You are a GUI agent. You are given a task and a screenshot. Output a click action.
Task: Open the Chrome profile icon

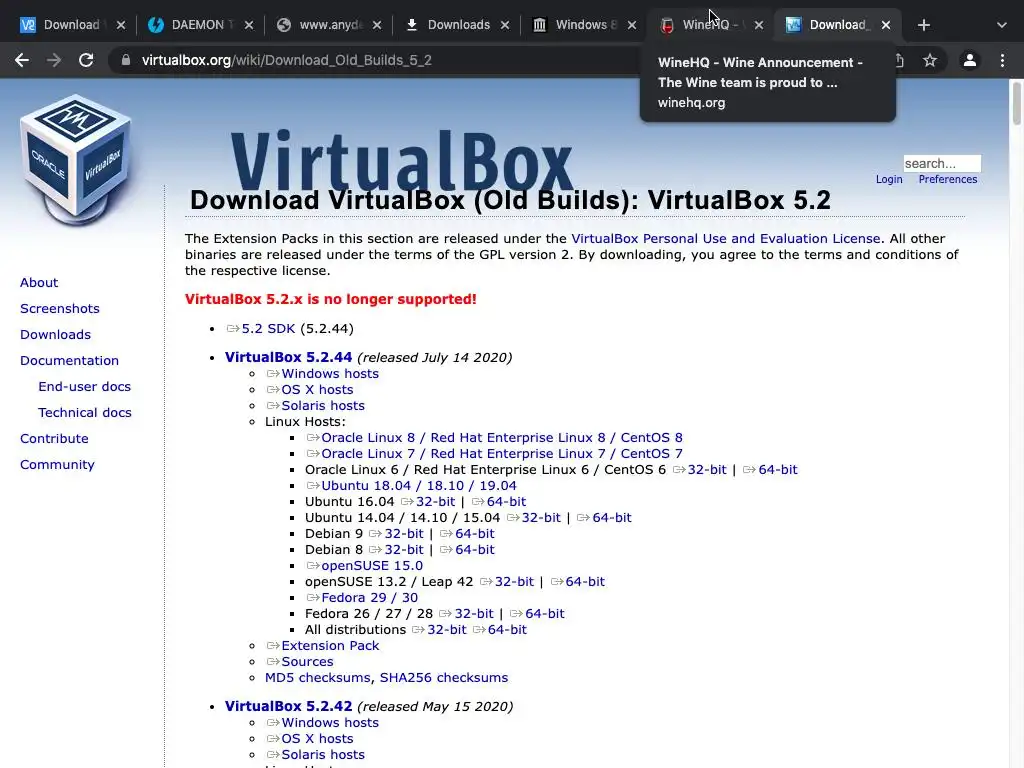[x=970, y=60]
